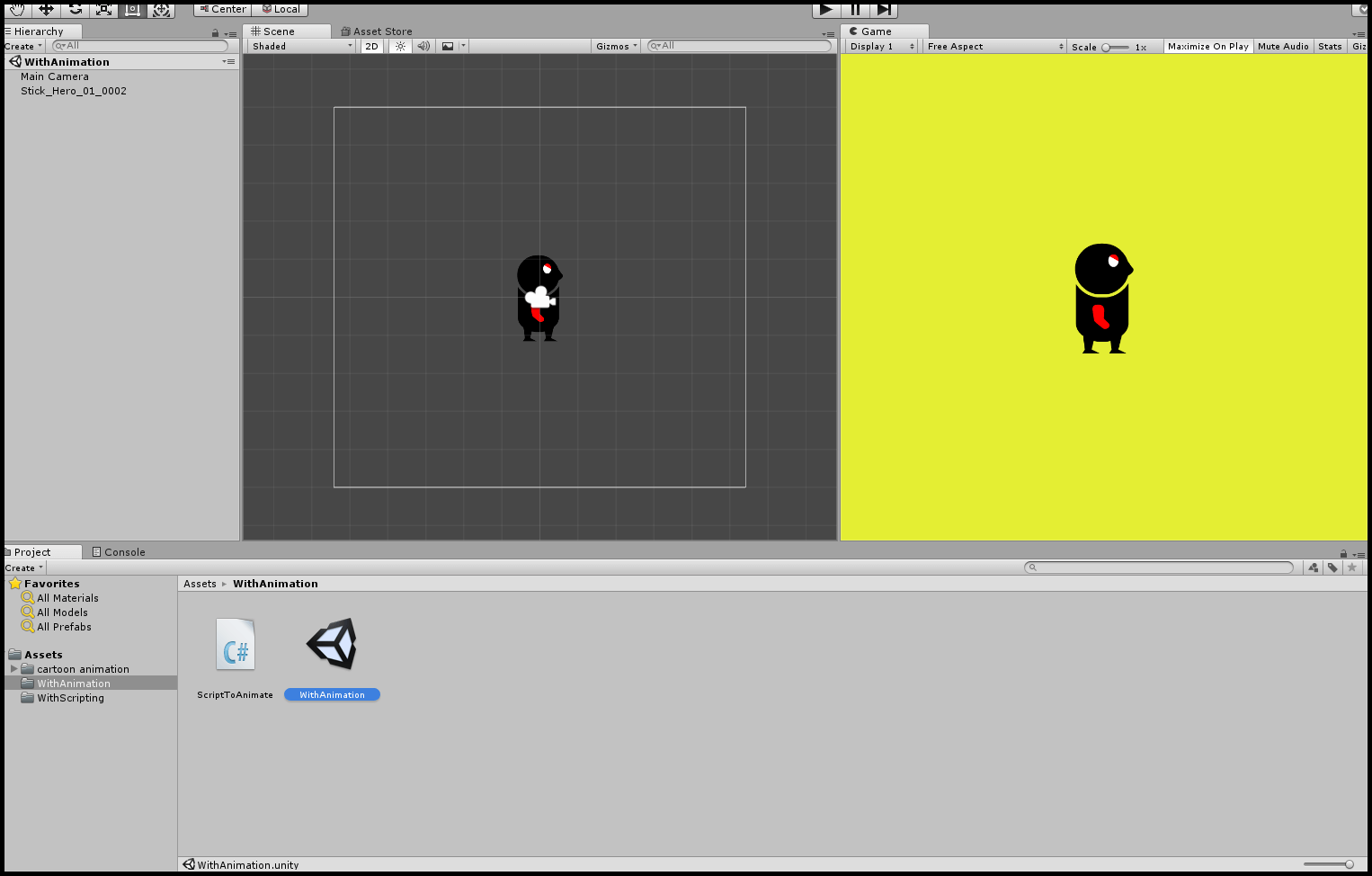Select the Rotate tool
Viewport: 1372px width, 876px height.
pos(76,10)
